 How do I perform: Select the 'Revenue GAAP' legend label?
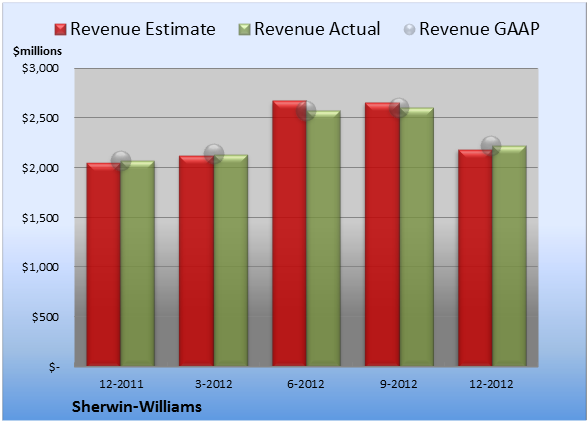tap(479, 29)
